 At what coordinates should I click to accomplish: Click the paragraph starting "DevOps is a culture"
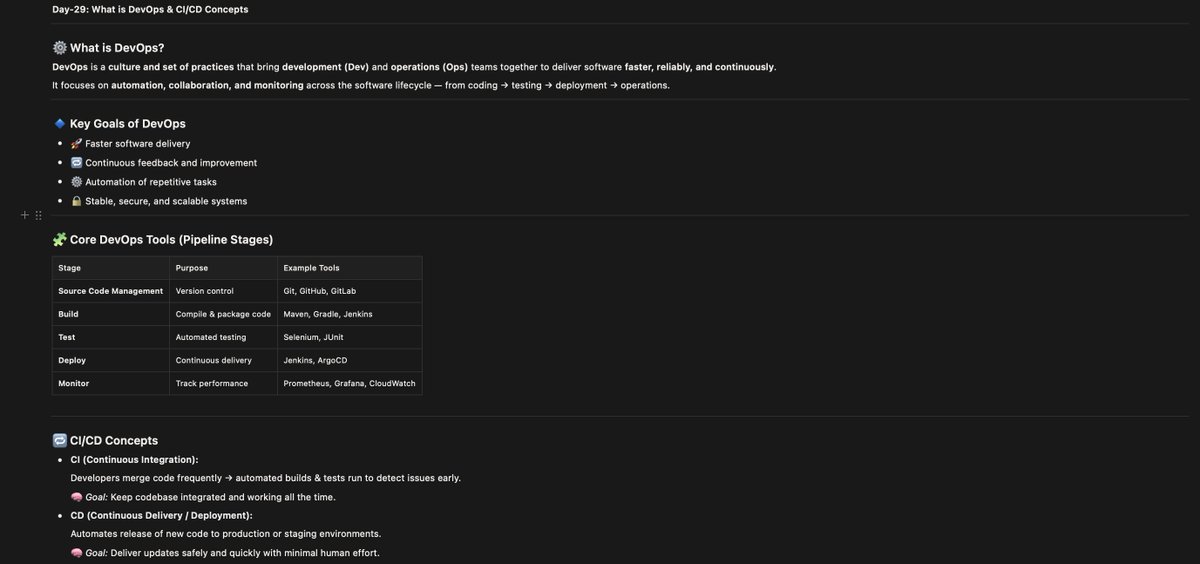click(x=414, y=67)
